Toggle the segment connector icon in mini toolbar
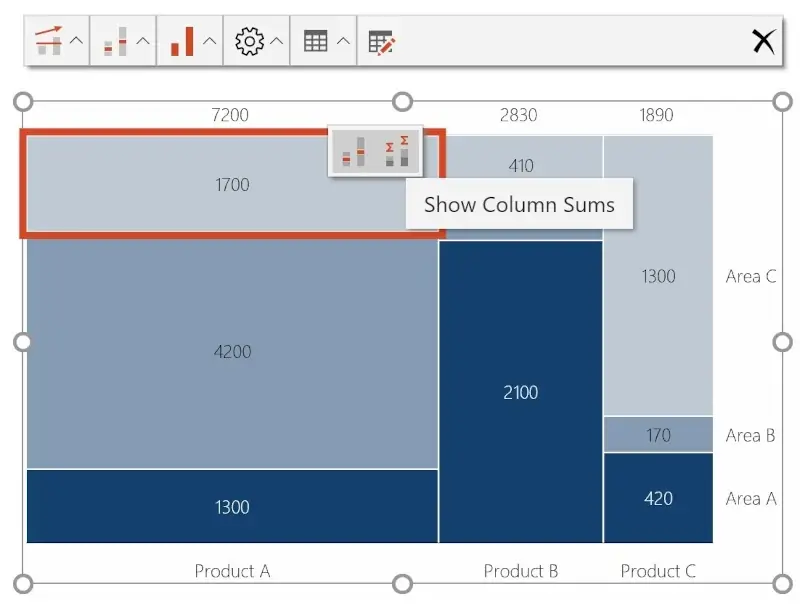 coord(352,152)
